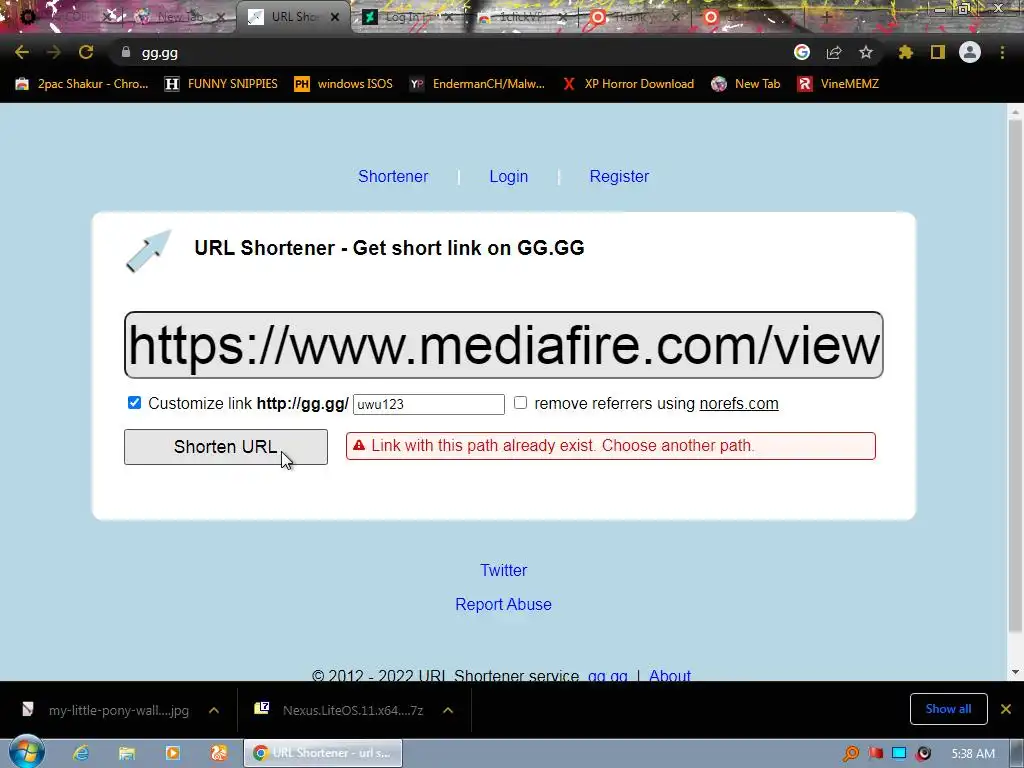Open the Google icon in the address bar

click(x=802, y=52)
